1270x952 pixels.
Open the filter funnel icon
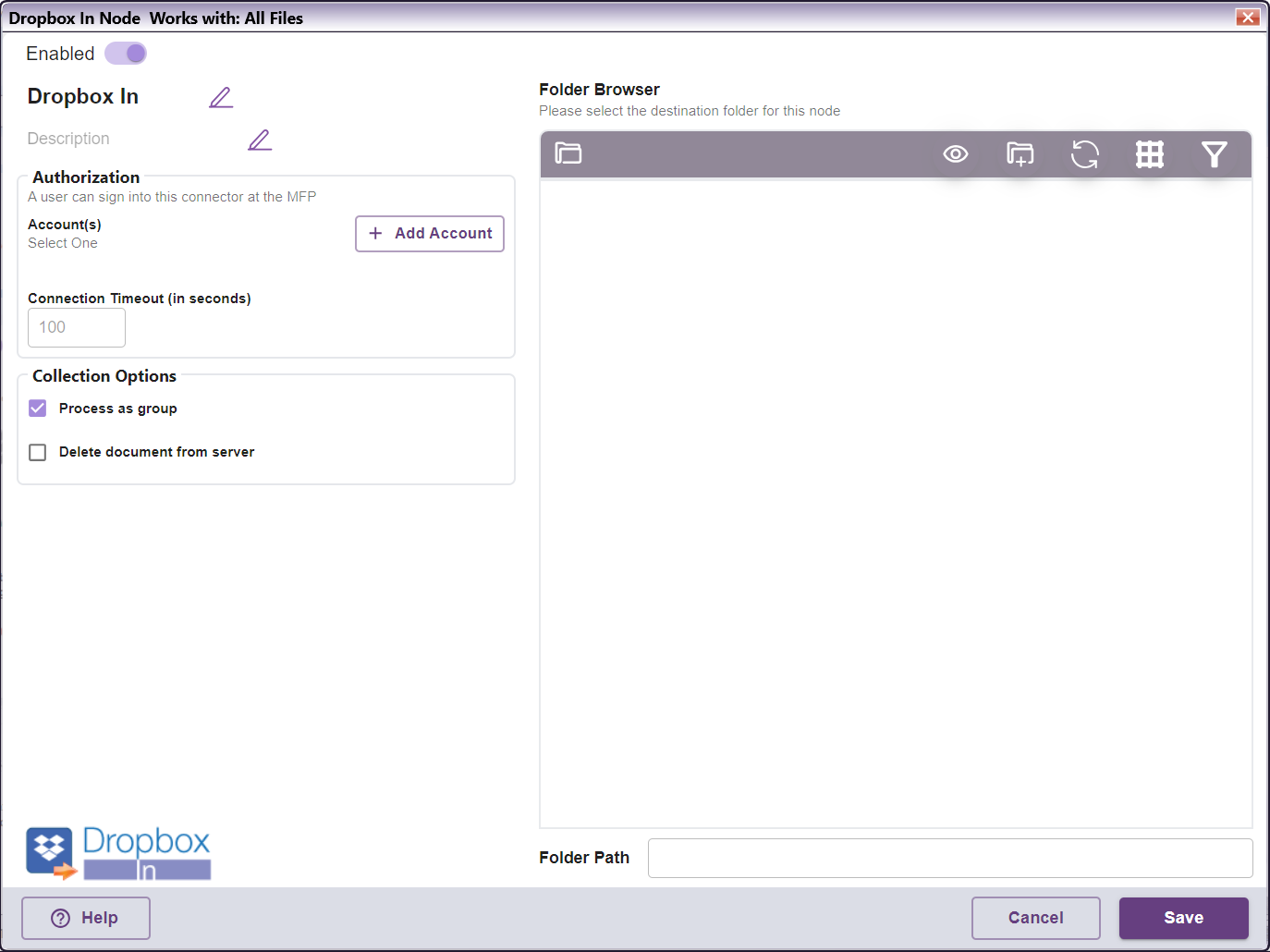coord(1215,153)
